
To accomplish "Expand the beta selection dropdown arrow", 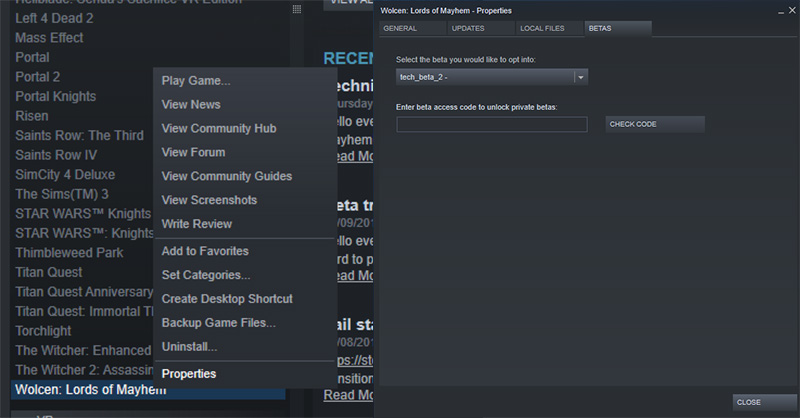I will point(580,77).
